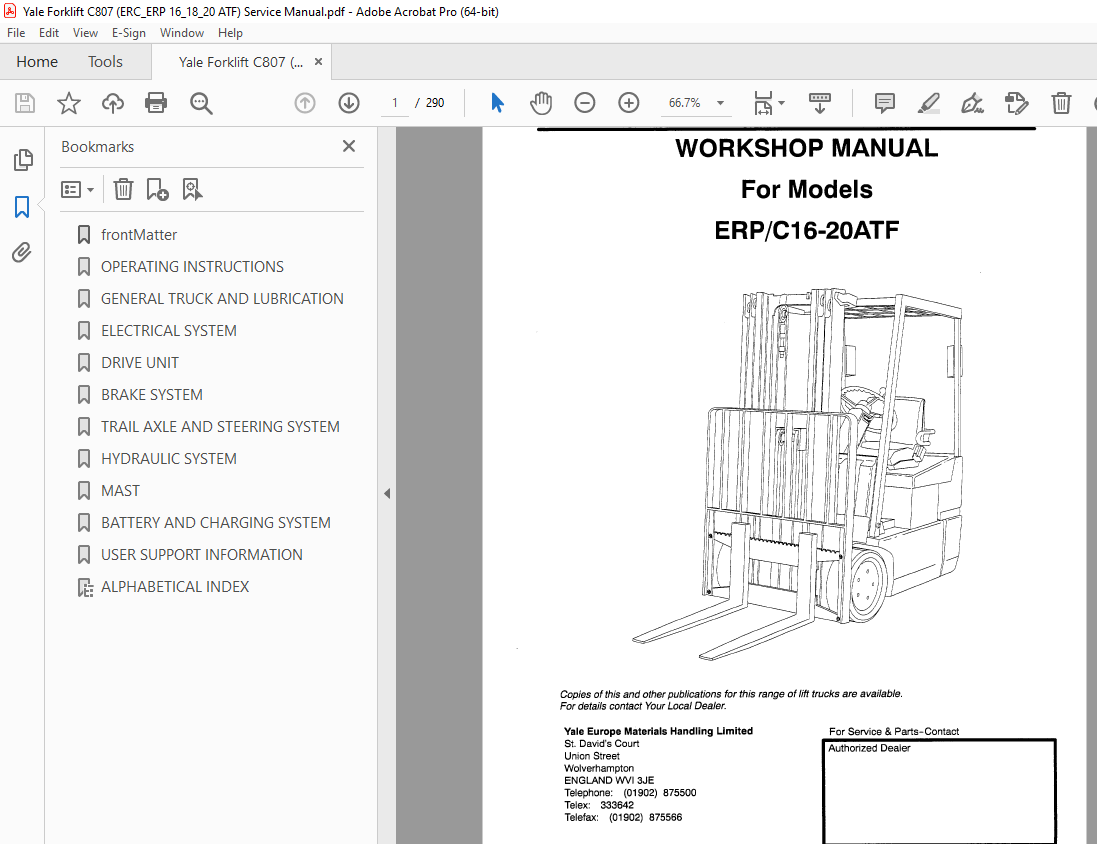Select the DRIVE UNIT bookmark
The image size is (1097, 844).
[140, 363]
